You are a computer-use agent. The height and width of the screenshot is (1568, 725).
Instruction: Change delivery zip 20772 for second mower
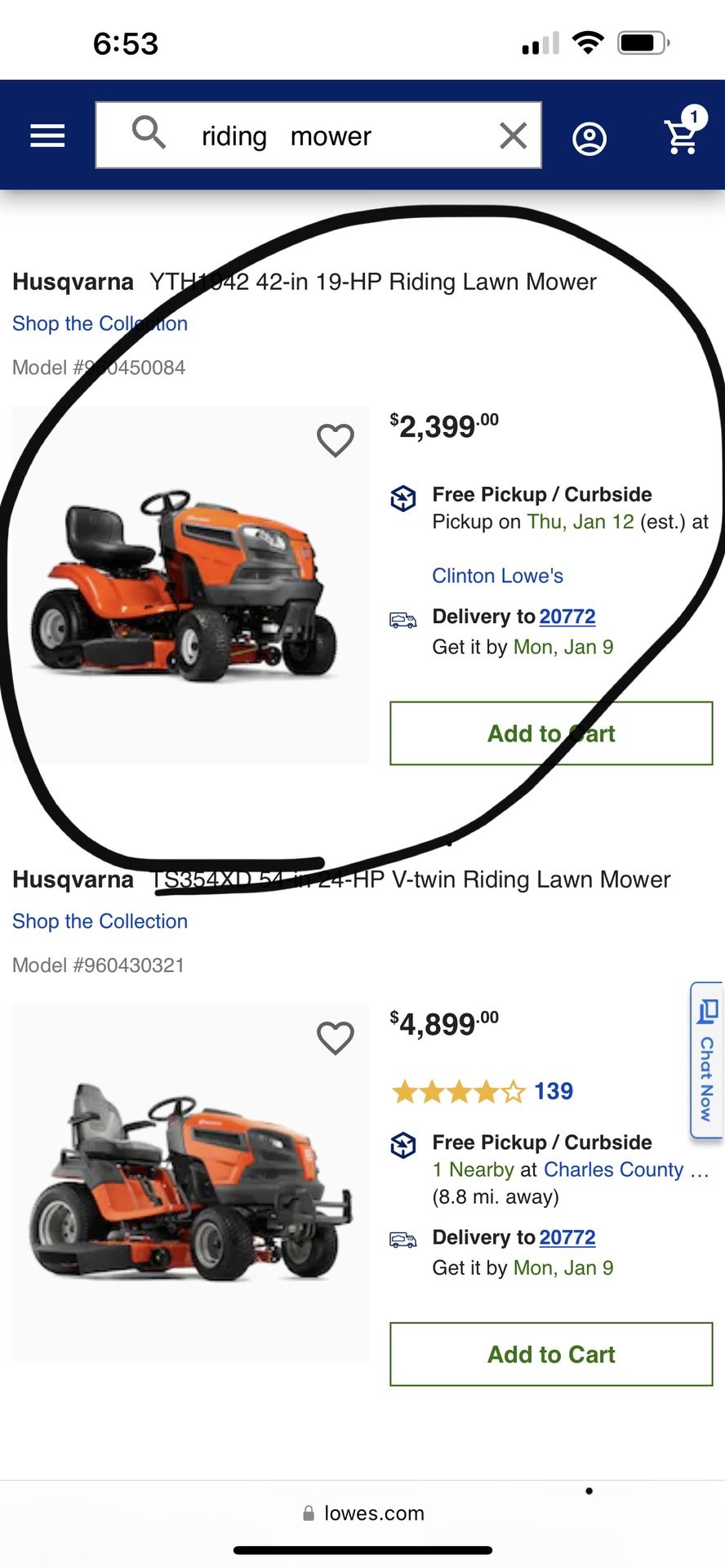[x=567, y=1237]
